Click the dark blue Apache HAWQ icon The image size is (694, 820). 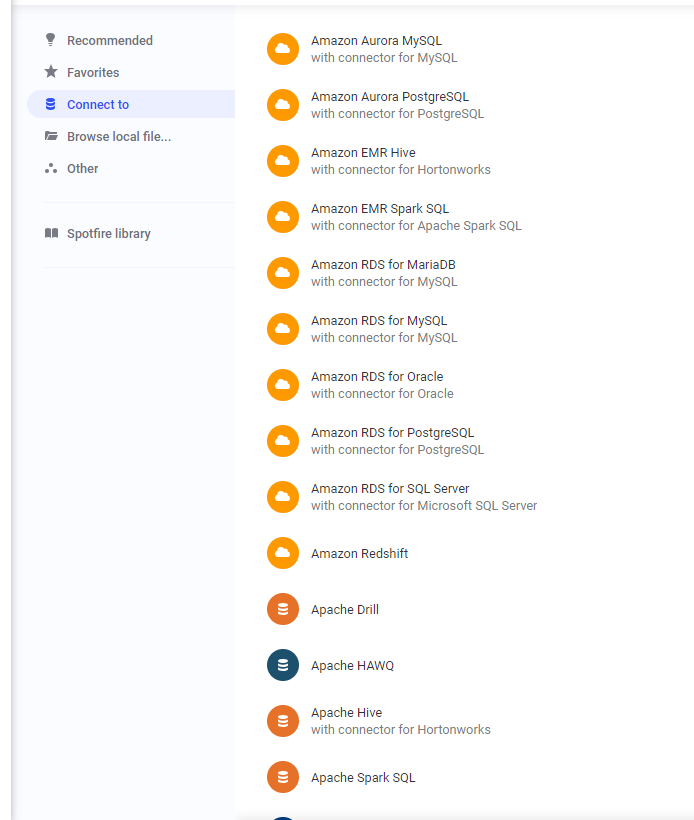283,665
